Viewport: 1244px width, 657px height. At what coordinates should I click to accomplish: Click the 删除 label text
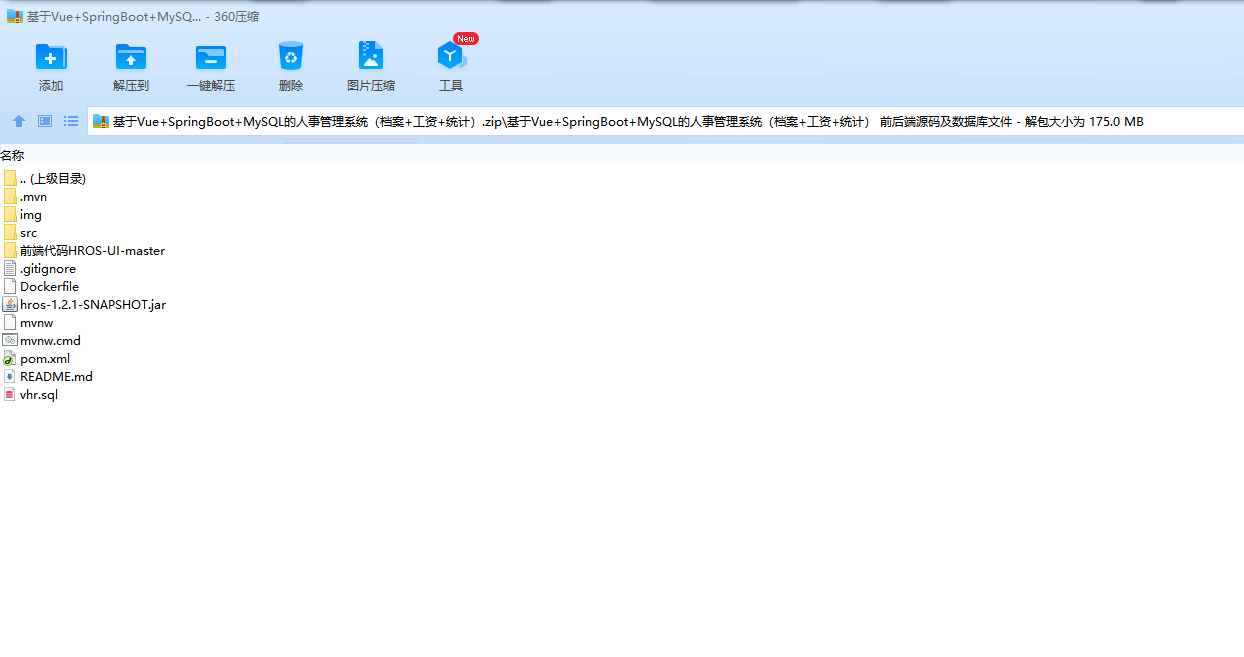291,86
